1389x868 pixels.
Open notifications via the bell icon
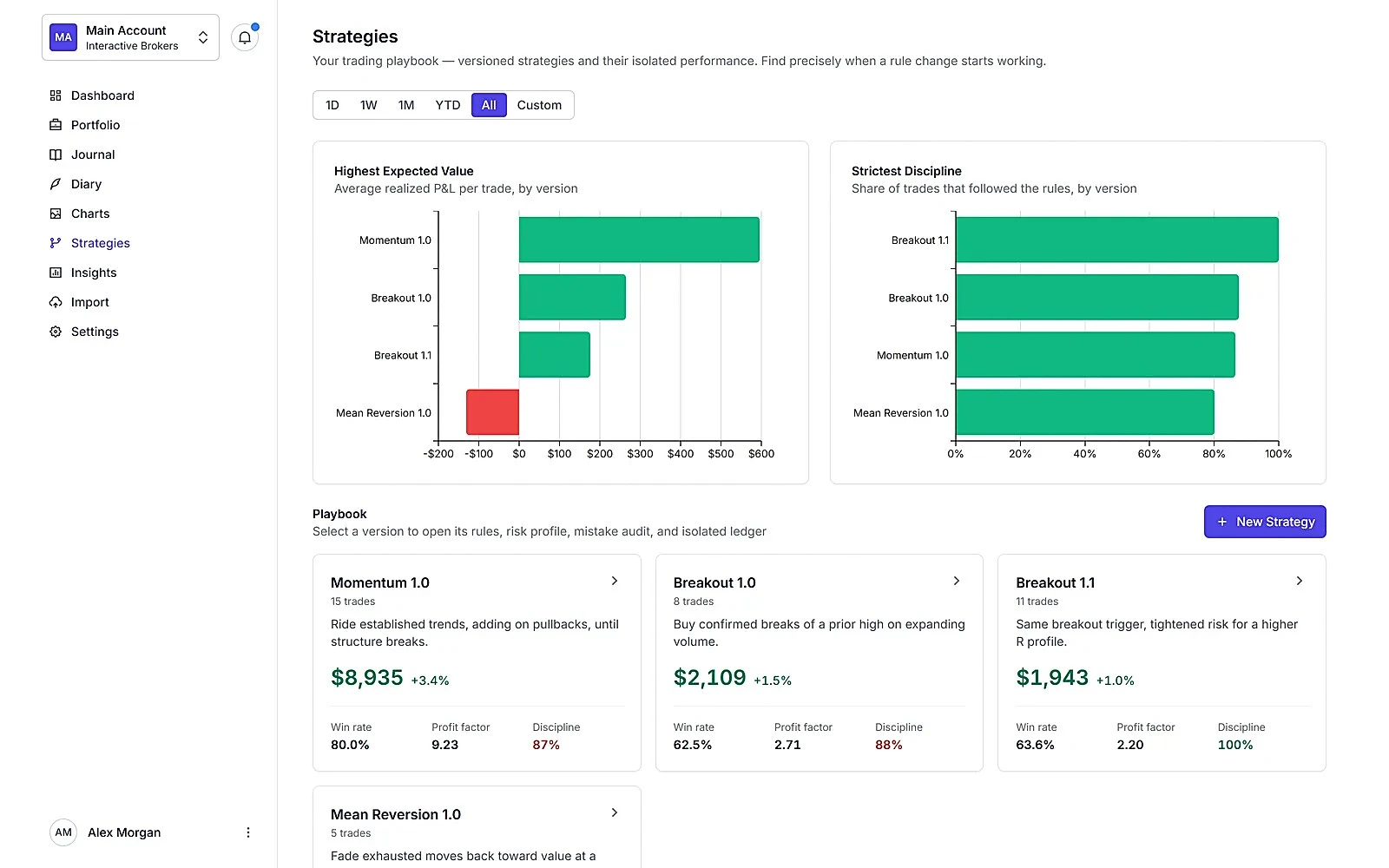pyautogui.click(x=245, y=37)
